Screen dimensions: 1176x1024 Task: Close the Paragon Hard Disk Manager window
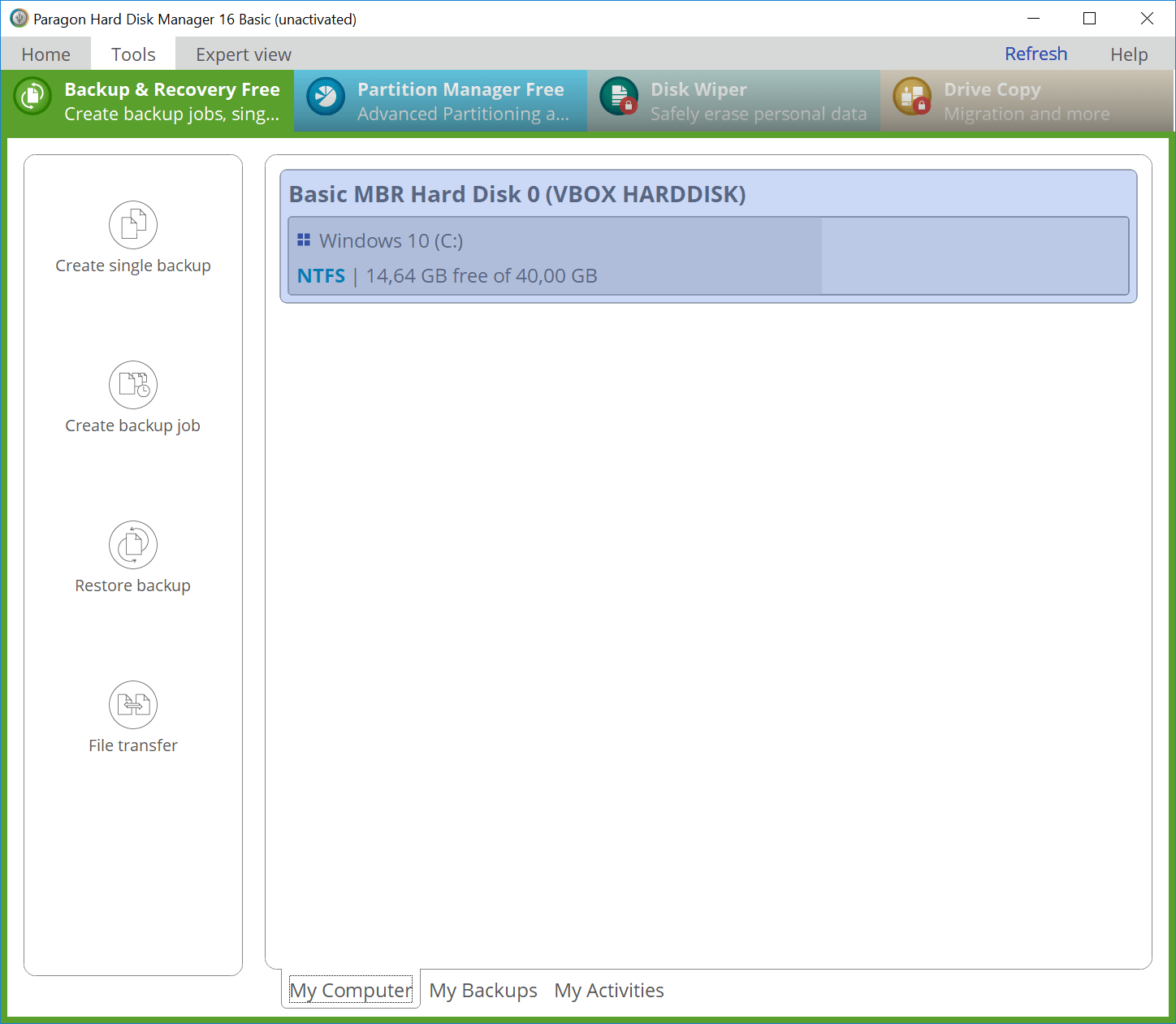1147,18
